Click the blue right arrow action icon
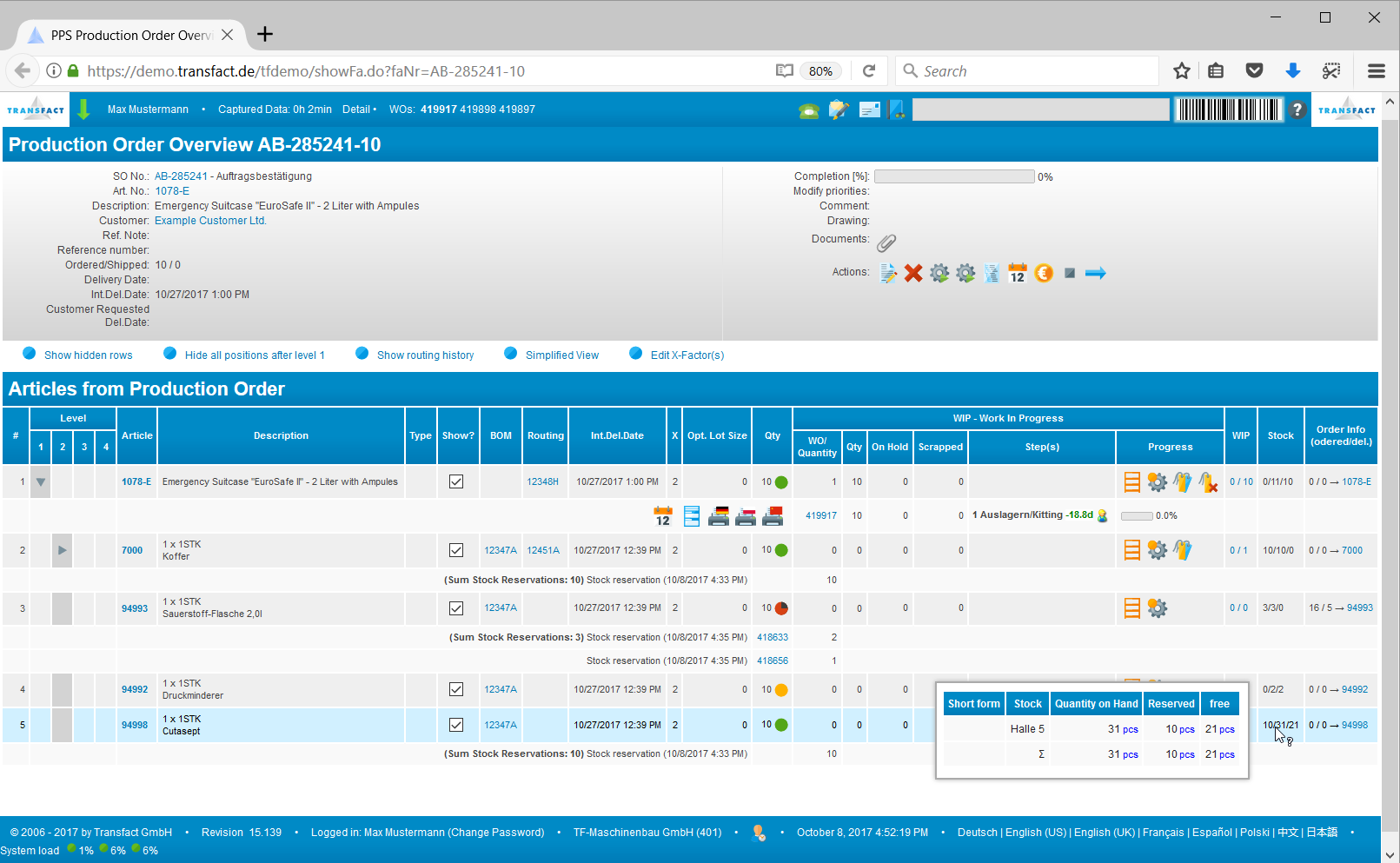This screenshot has height=863, width=1400. pos(1096,273)
